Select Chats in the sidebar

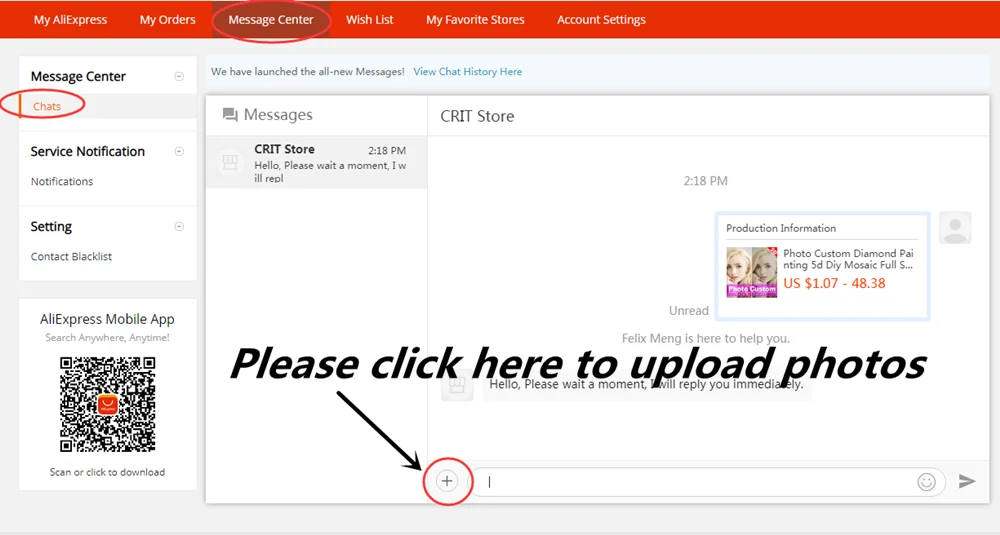pos(47,106)
